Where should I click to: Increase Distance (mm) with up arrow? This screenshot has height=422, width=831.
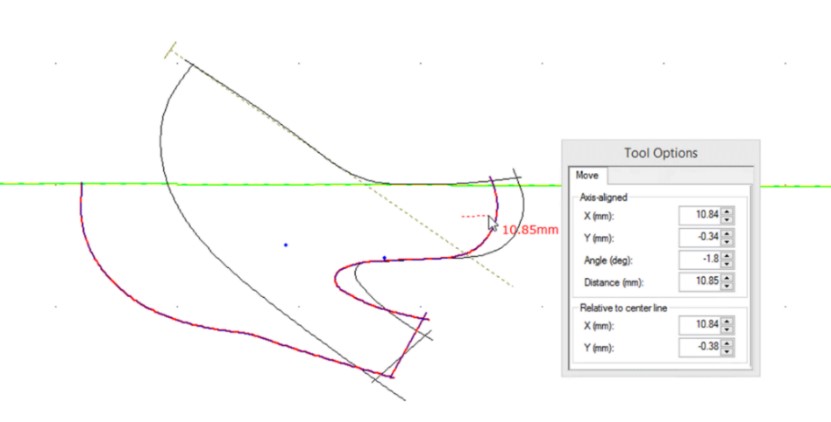[x=727, y=278]
